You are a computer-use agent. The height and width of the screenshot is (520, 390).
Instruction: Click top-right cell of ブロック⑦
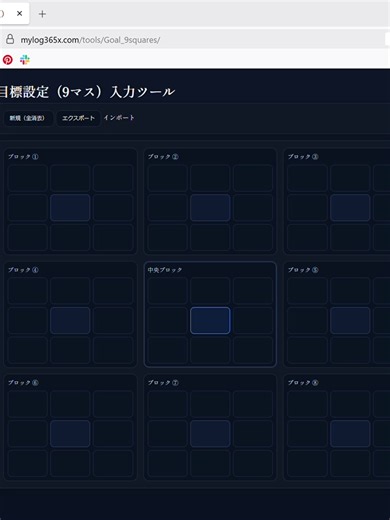click(253, 404)
